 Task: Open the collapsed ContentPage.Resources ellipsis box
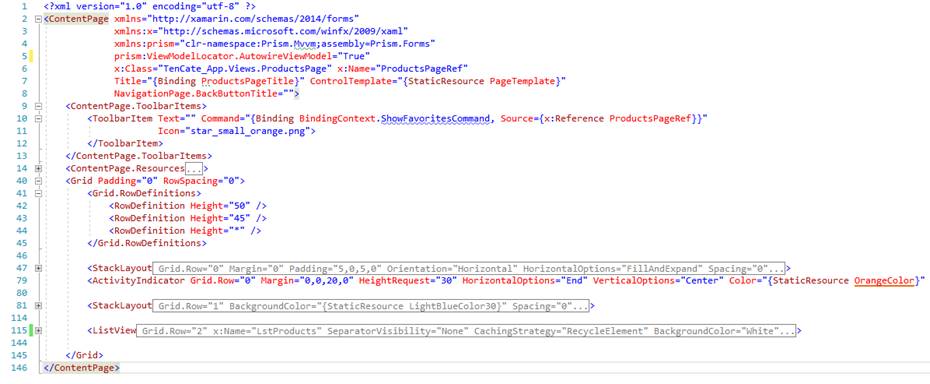tap(194, 169)
